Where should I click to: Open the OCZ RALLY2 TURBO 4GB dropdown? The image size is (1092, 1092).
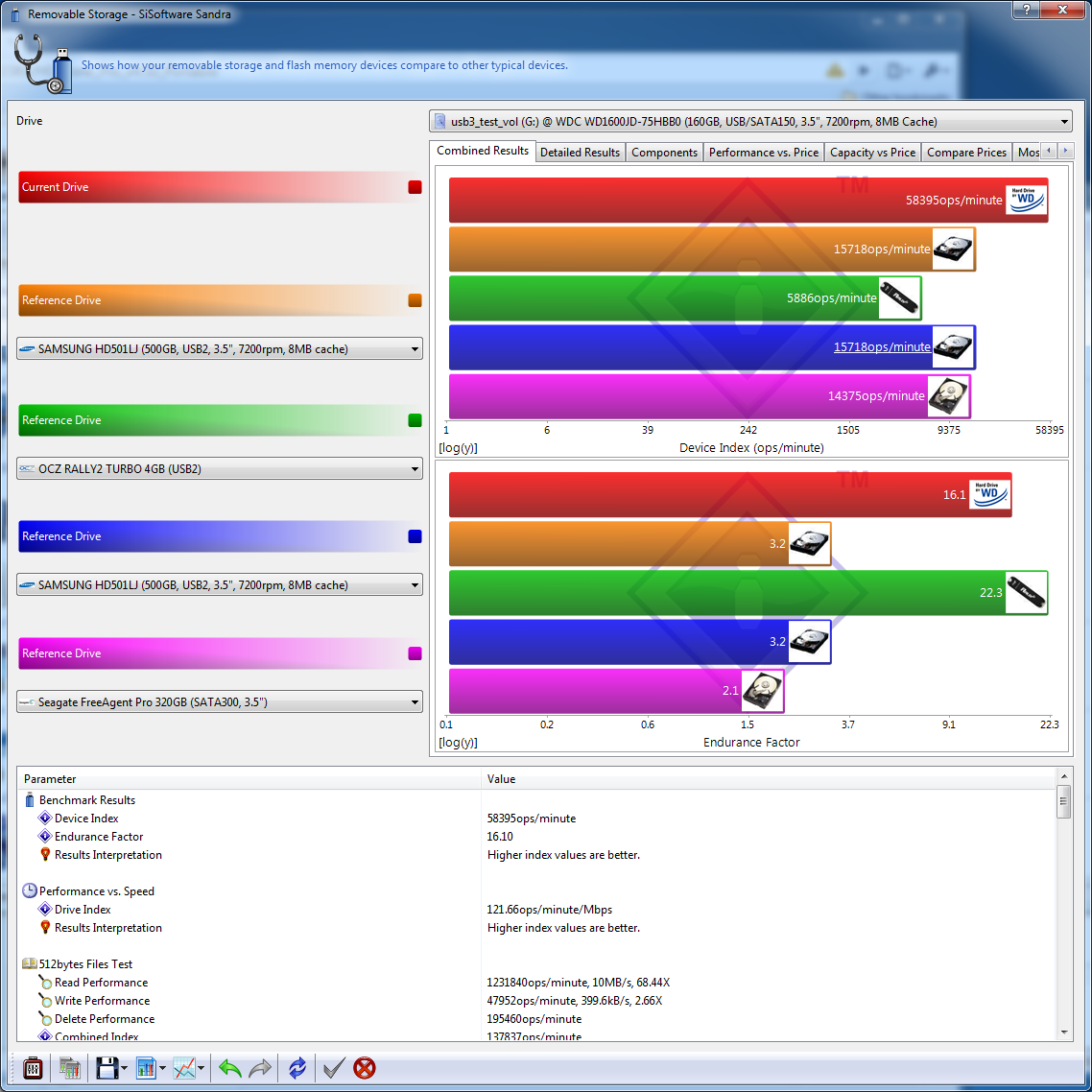[x=220, y=468]
